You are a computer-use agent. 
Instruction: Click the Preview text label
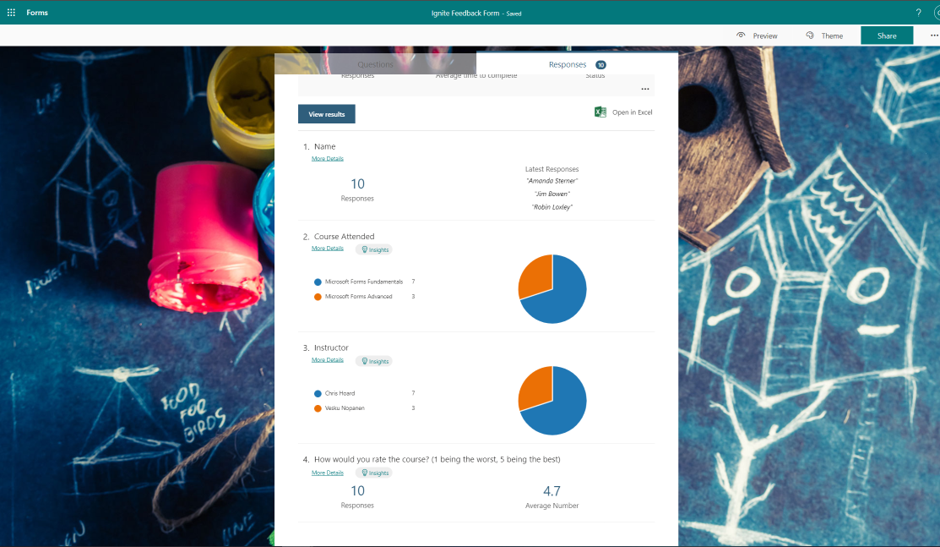[765, 36]
